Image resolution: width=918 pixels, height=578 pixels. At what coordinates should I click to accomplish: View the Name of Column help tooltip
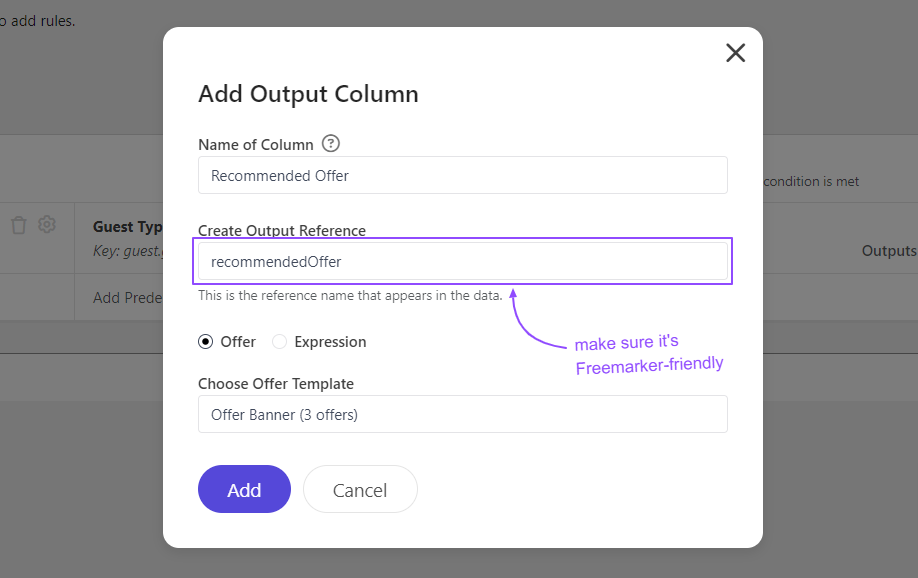pyautogui.click(x=330, y=143)
